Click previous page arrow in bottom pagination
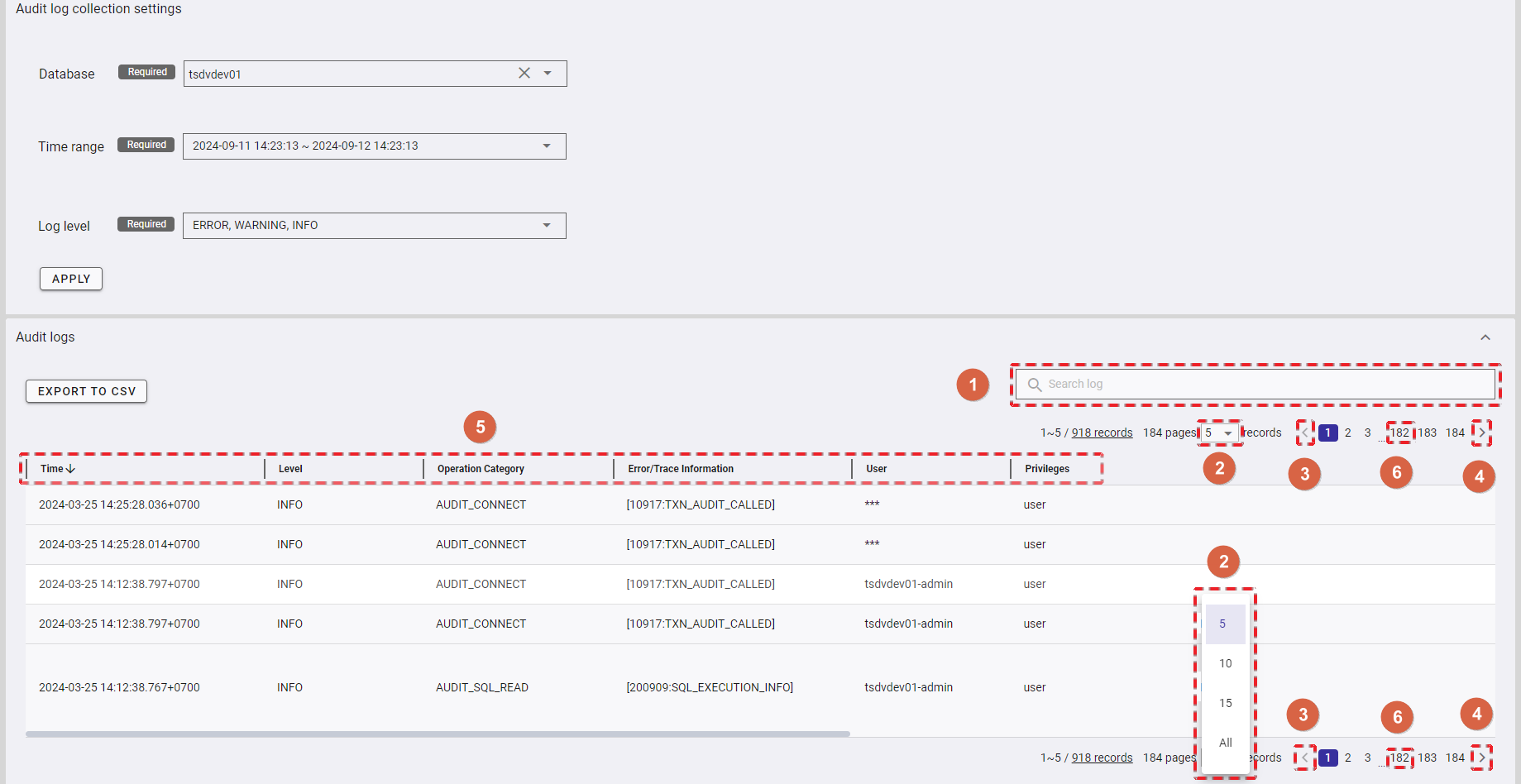This screenshot has height=784, width=1521. point(1305,758)
